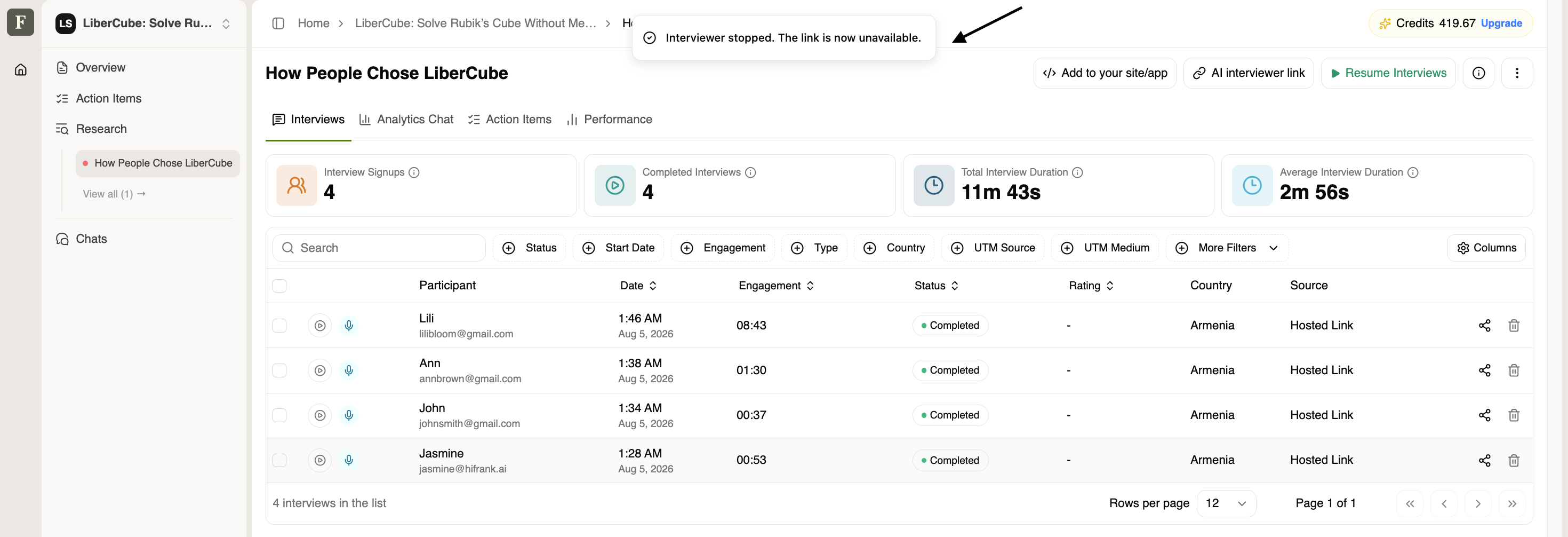This screenshot has width=1568, height=537.
Task: Go to the next page of results
Action: coord(1478,503)
